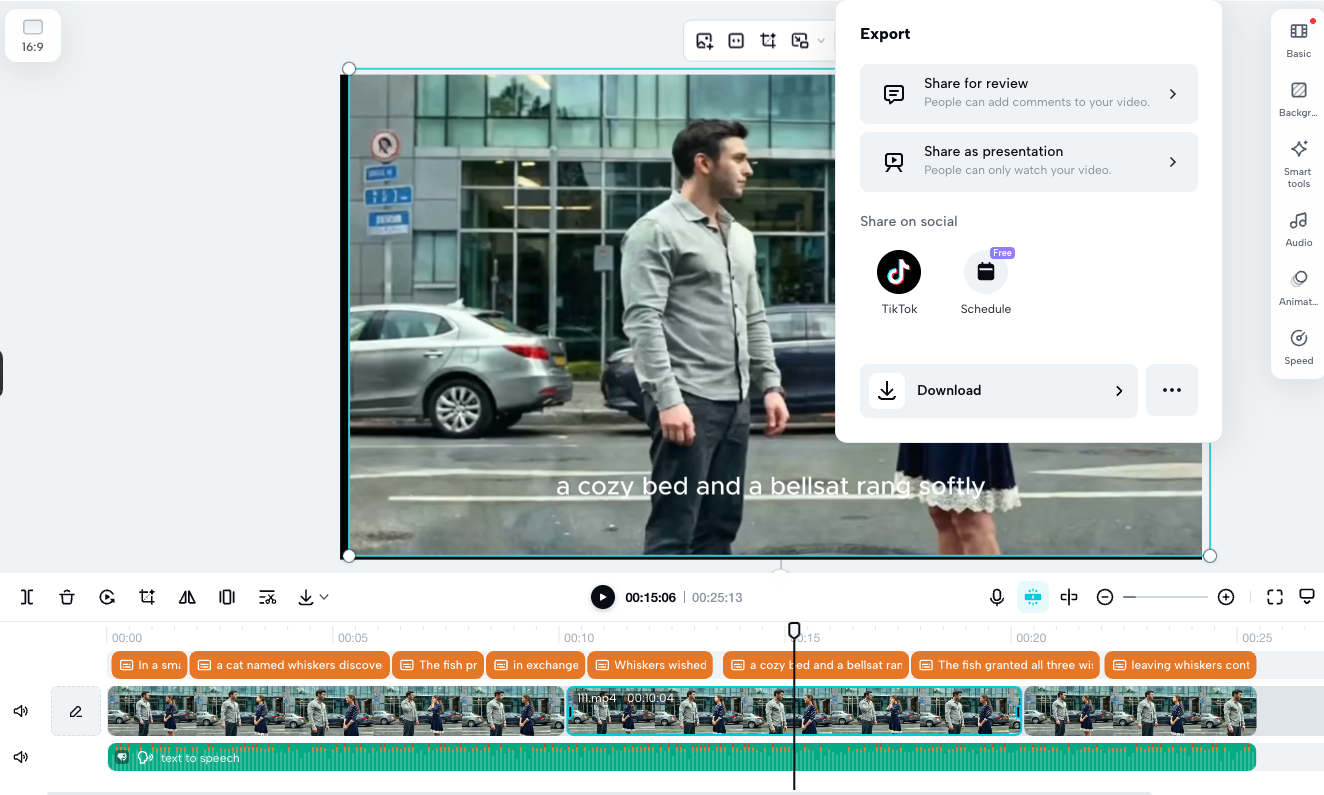The height and width of the screenshot is (795, 1324).
Task: Select the Split clip tool
Action: click(27, 597)
